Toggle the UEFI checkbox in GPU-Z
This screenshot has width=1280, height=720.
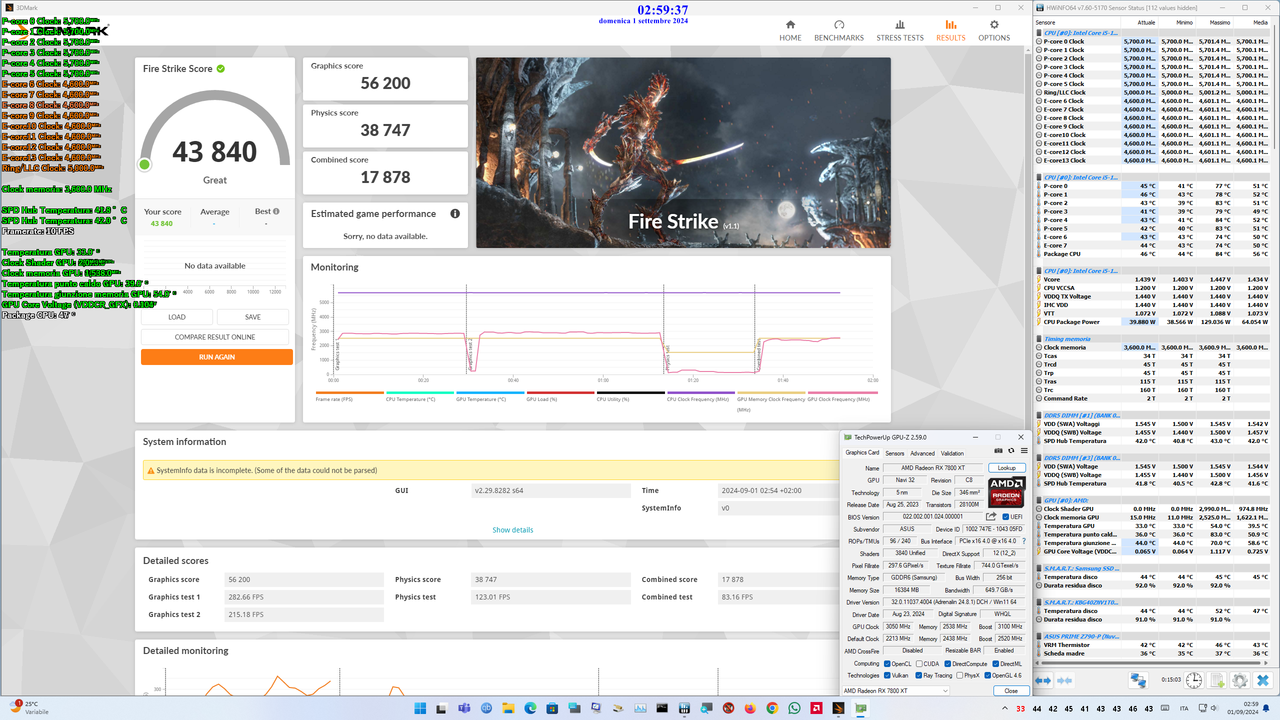pyautogui.click(x=1005, y=516)
